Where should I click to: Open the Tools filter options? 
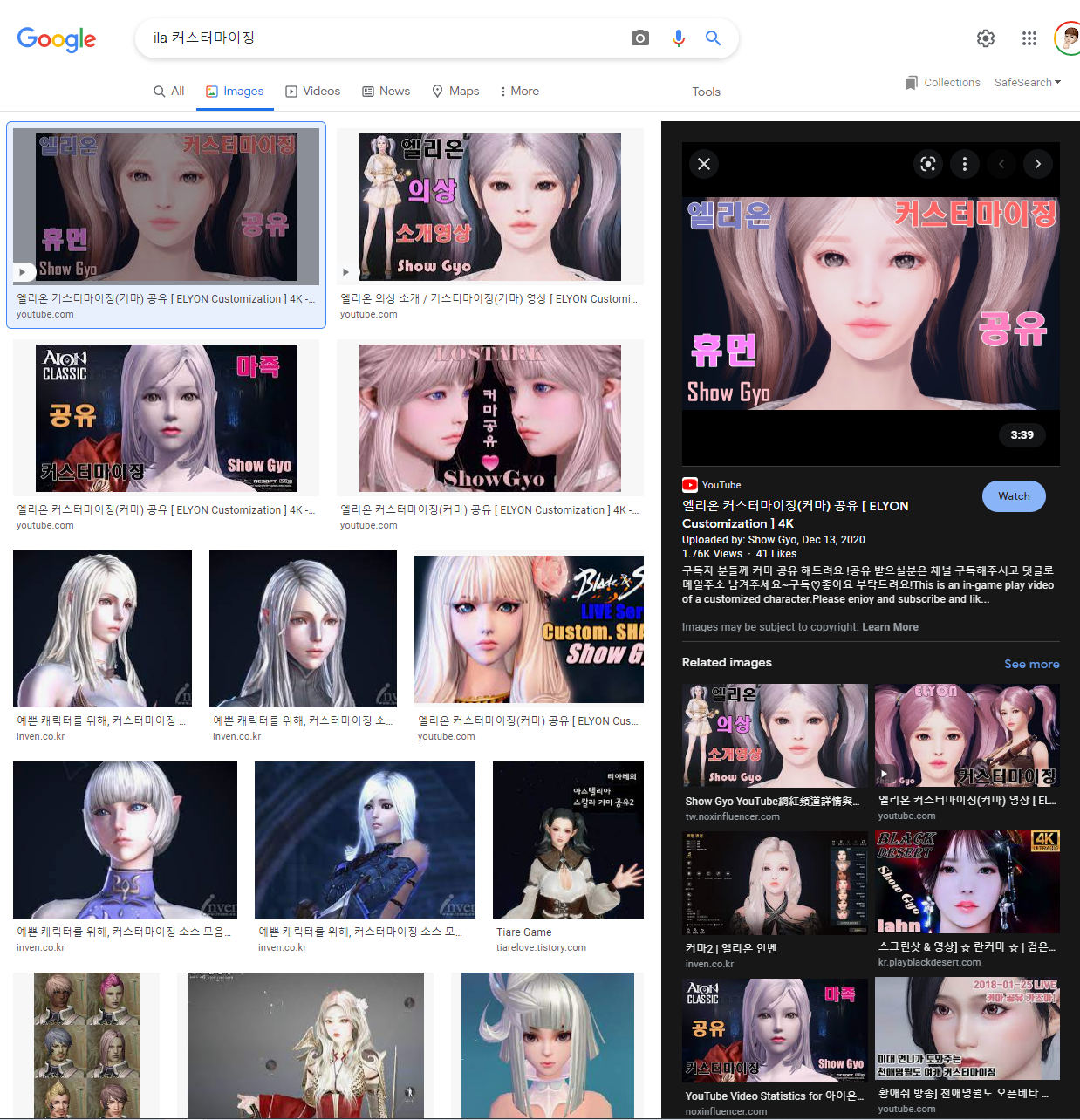pyautogui.click(x=707, y=92)
